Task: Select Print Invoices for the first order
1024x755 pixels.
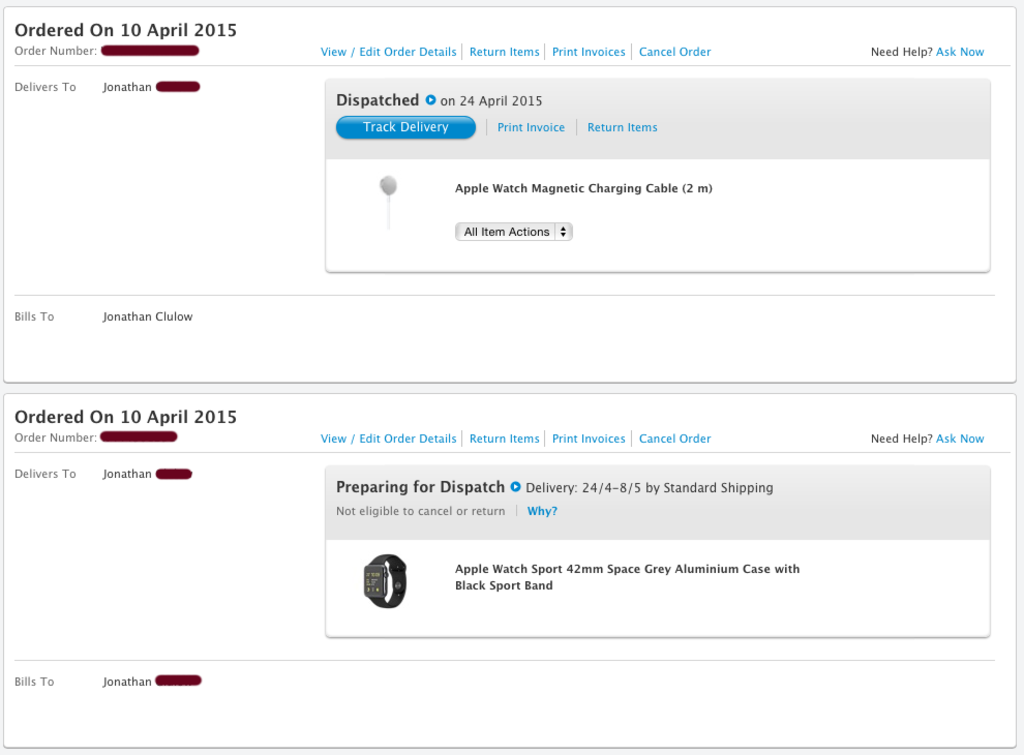Action: click(x=589, y=52)
